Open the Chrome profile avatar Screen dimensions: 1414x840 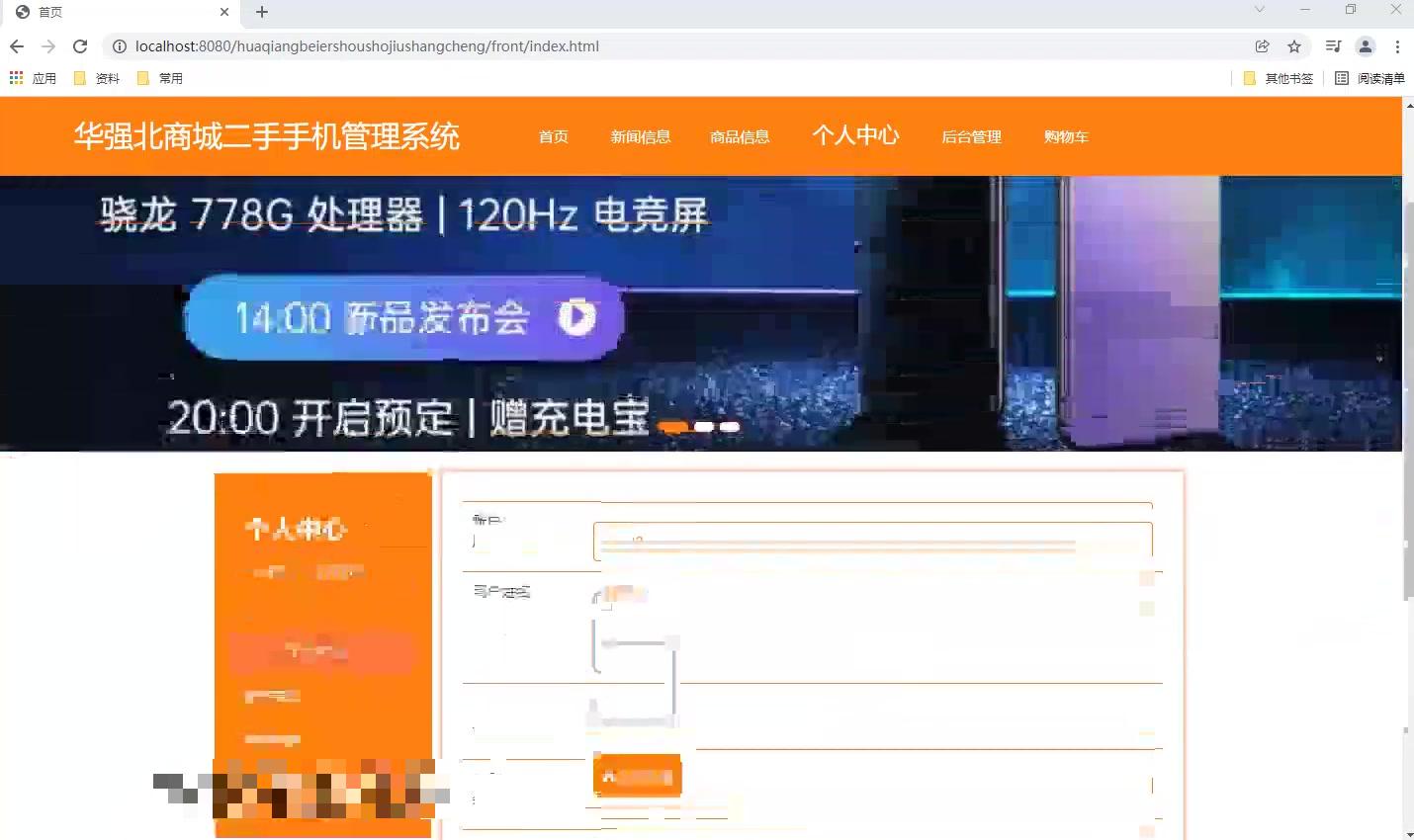pos(1366,46)
